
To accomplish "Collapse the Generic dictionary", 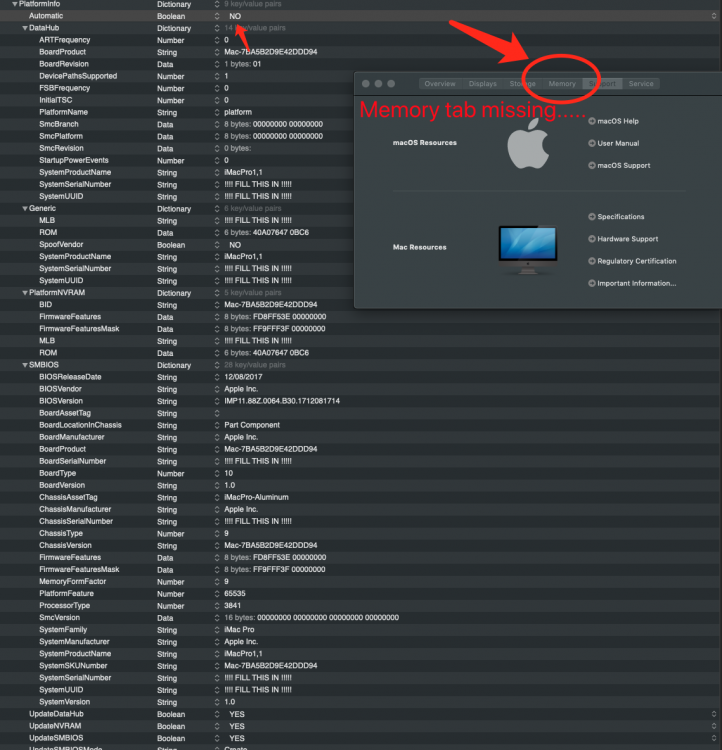I will [25, 209].
